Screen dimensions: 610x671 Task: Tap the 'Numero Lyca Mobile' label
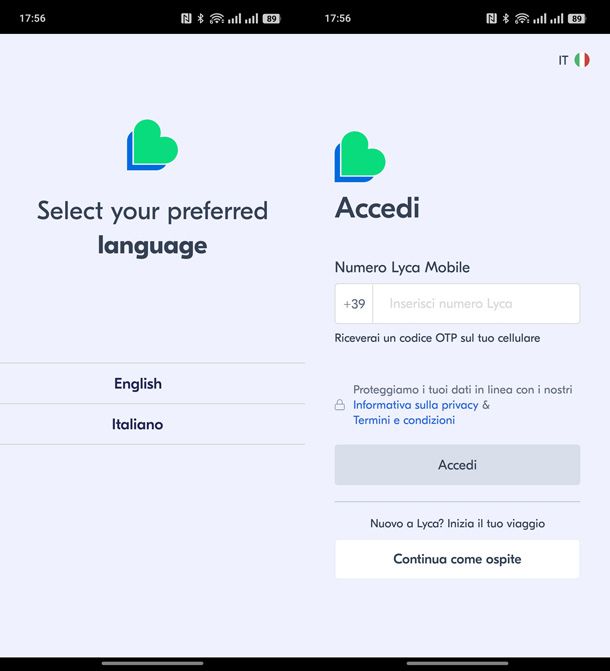pyautogui.click(x=402, y=267)
